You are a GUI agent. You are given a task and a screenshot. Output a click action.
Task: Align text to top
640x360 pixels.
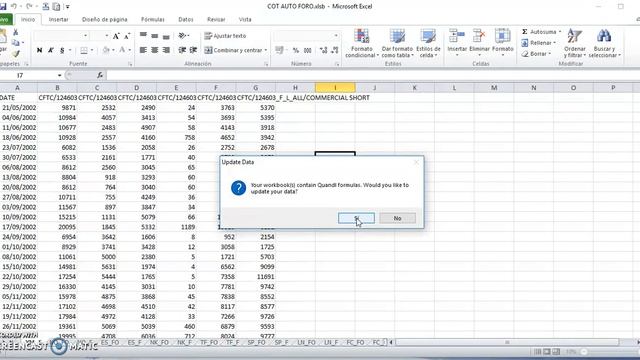143,36
